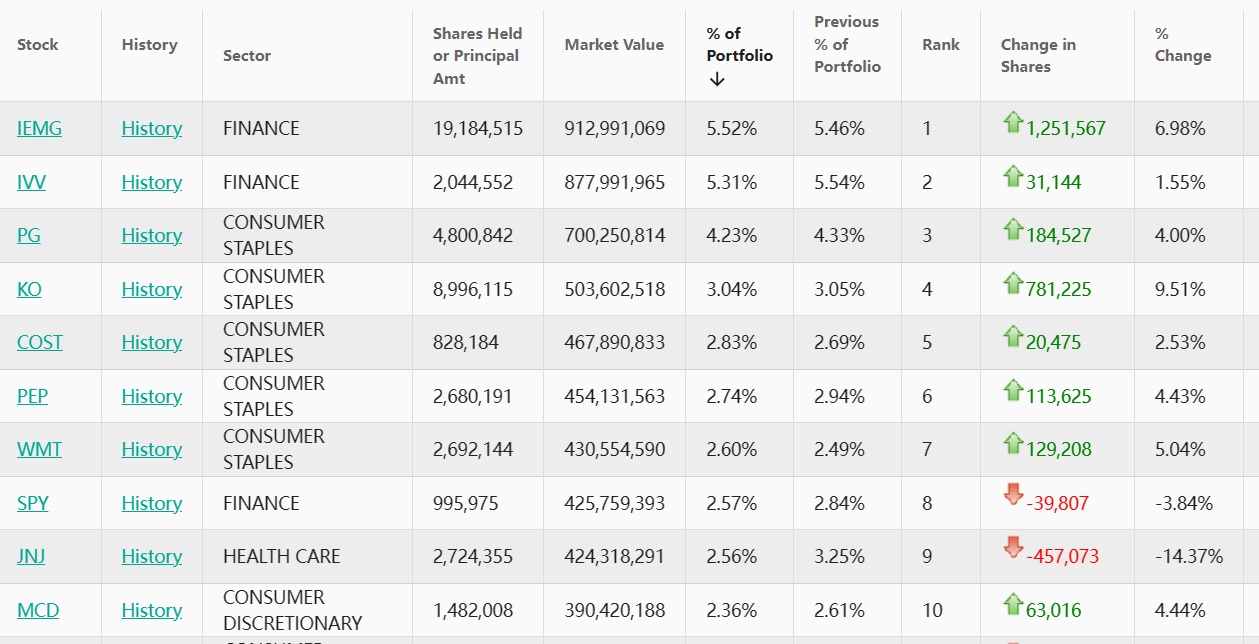1259x644 pixels.
Task: View History for the IVV holding
Action: [152, 182]
